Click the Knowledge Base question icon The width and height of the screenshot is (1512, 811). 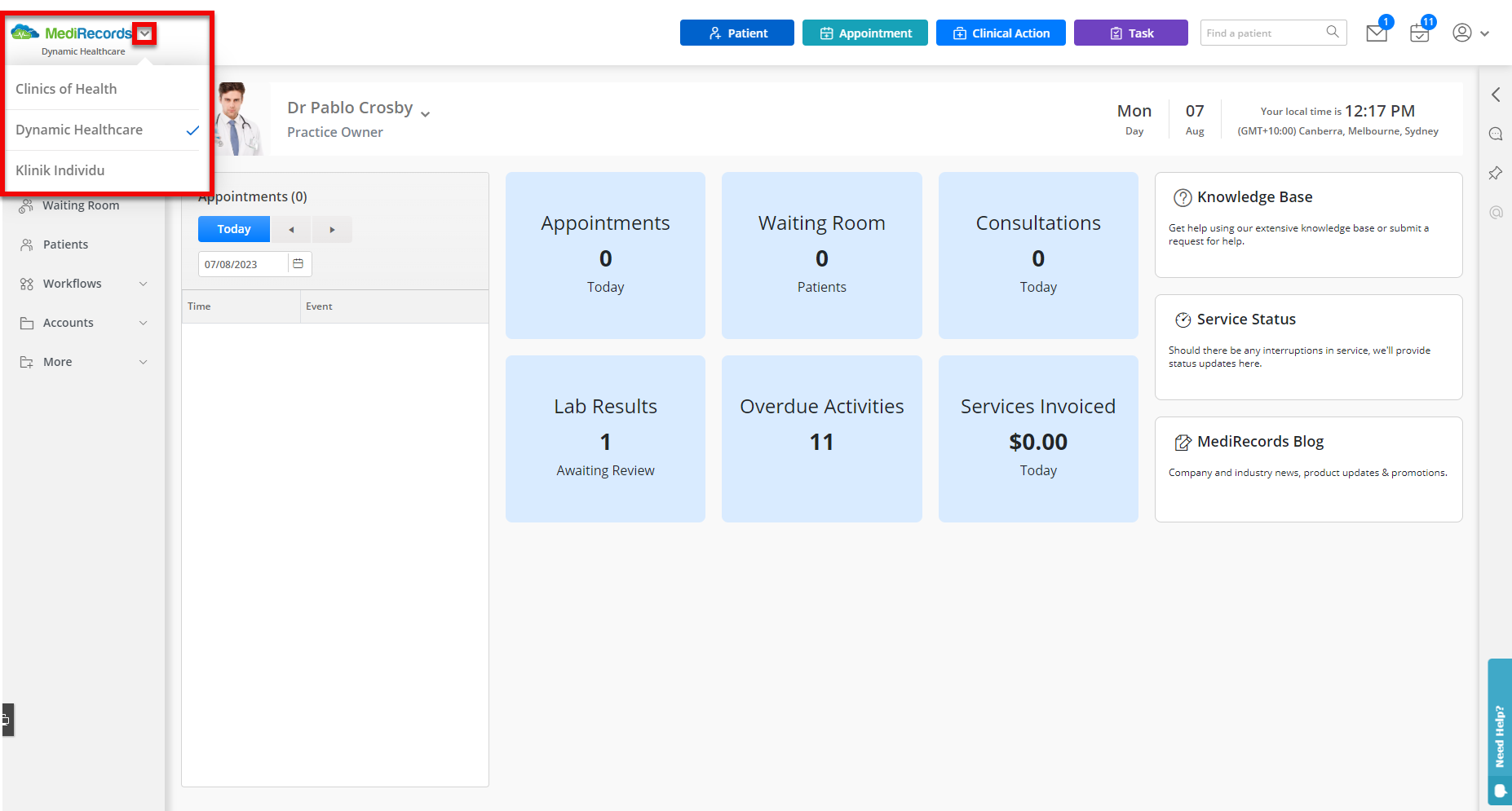(x=1183, y=197)
